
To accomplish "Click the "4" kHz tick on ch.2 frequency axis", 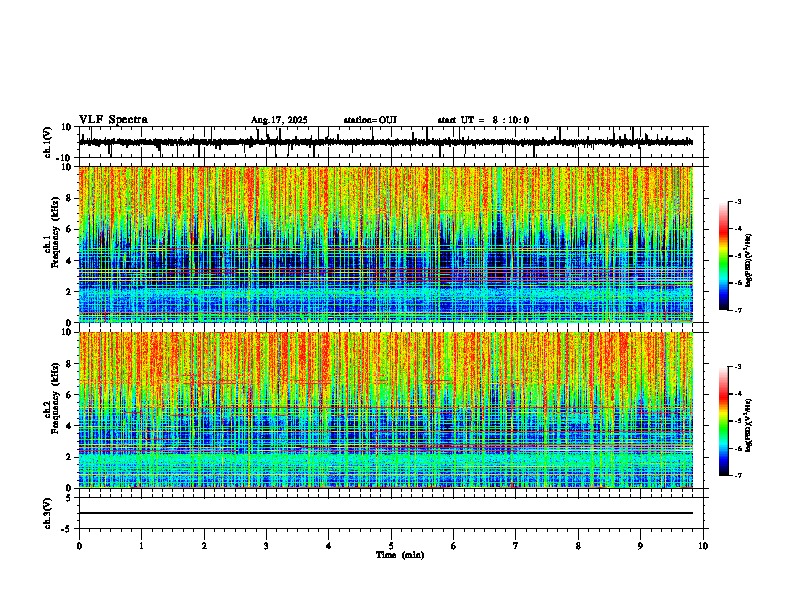I will [70, 426].
